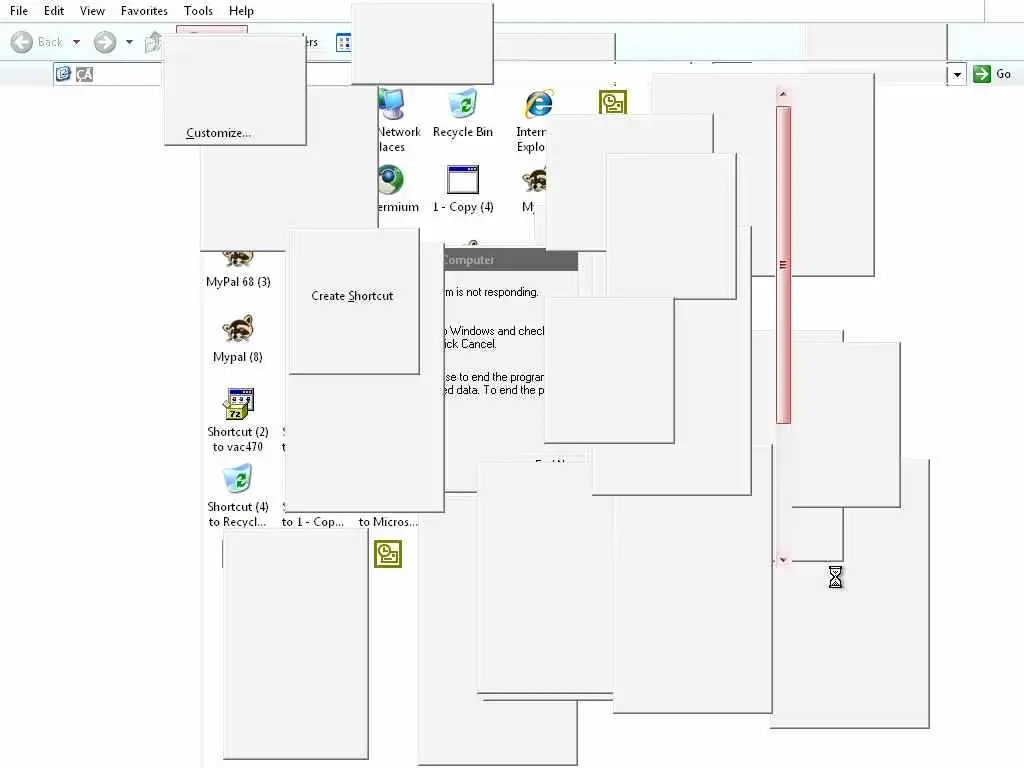Expand the address bar dropdown arrow

(957, 74)
